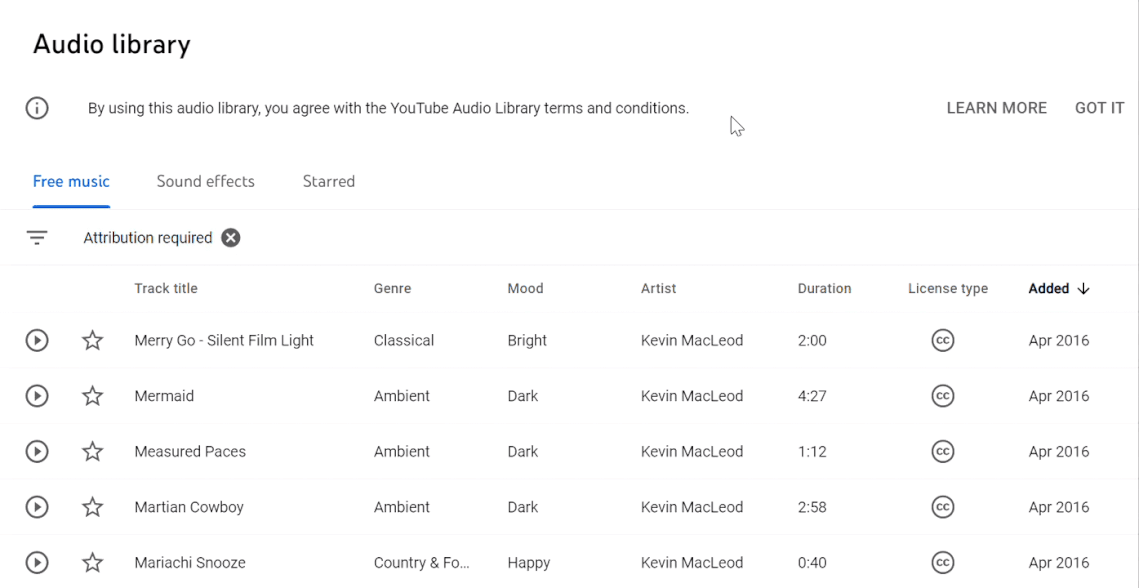View the license for Martian Cowboy
The width and height of the screenshot is (1139, 588).
[x=942, y=507]
